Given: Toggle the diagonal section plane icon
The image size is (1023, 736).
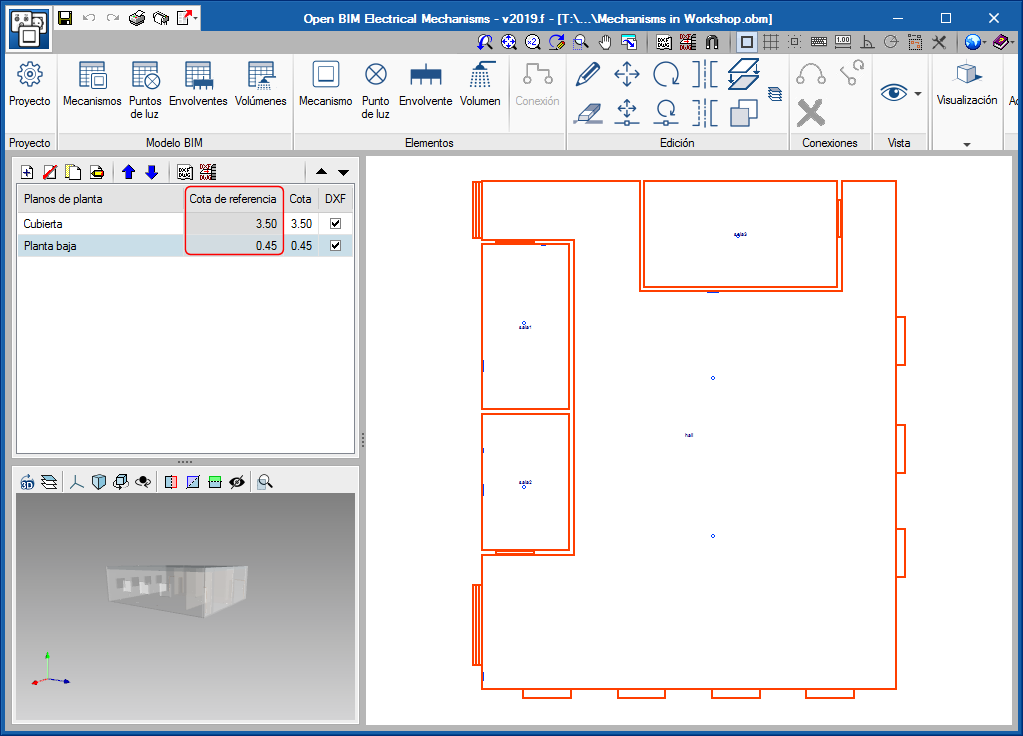Looking at the screenshot, I should point(192,482).
